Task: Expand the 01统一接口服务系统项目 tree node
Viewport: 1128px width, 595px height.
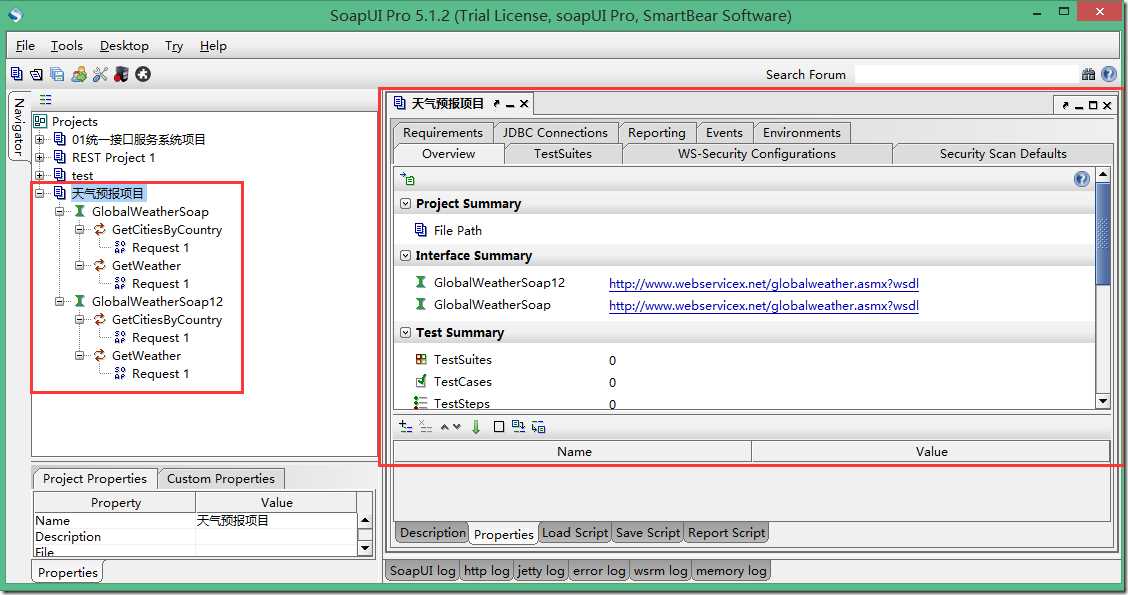Action: click(40, 140)
